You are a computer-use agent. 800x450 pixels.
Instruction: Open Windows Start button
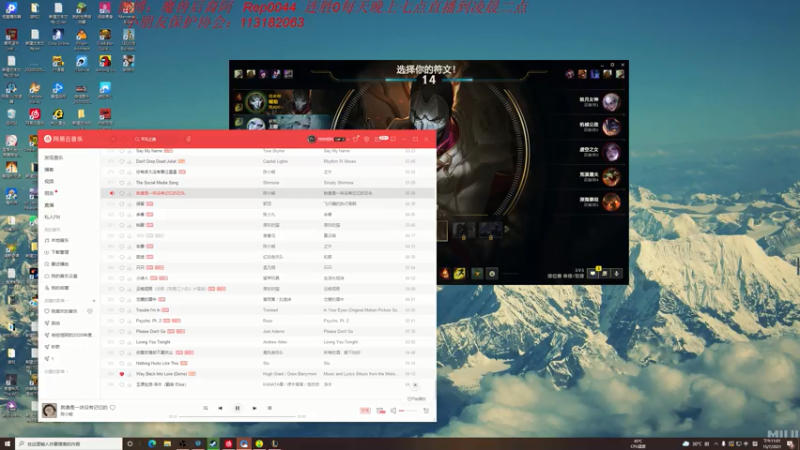(x=7, y=444)
